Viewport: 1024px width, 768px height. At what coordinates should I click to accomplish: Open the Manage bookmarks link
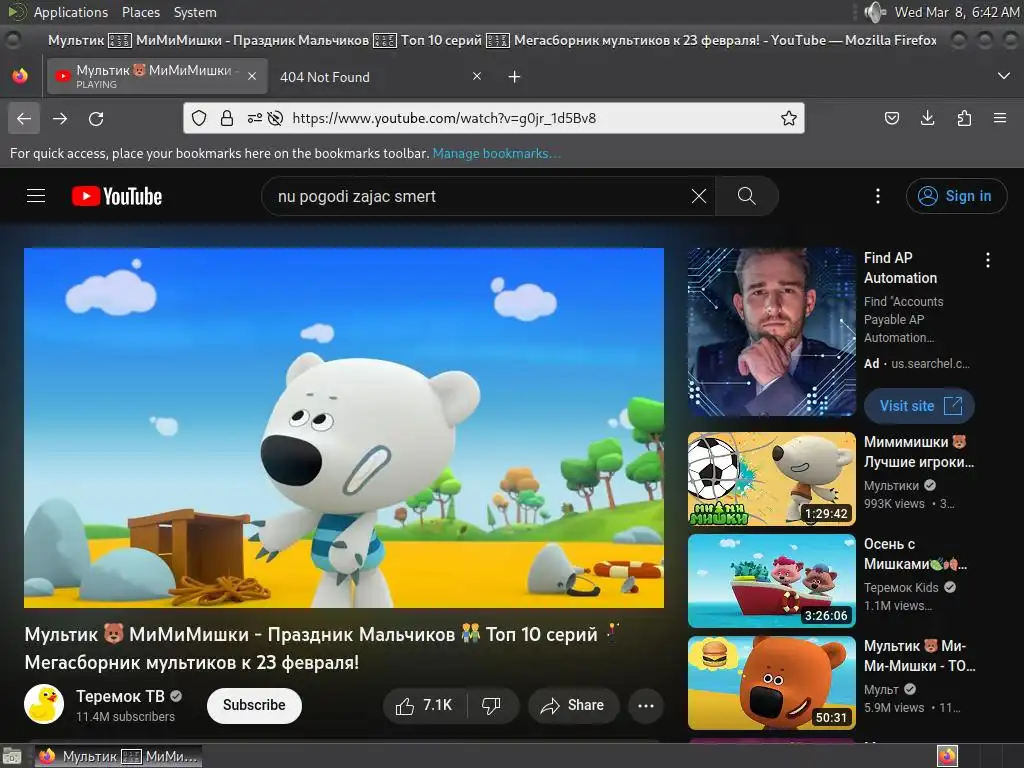click(496, 153)
